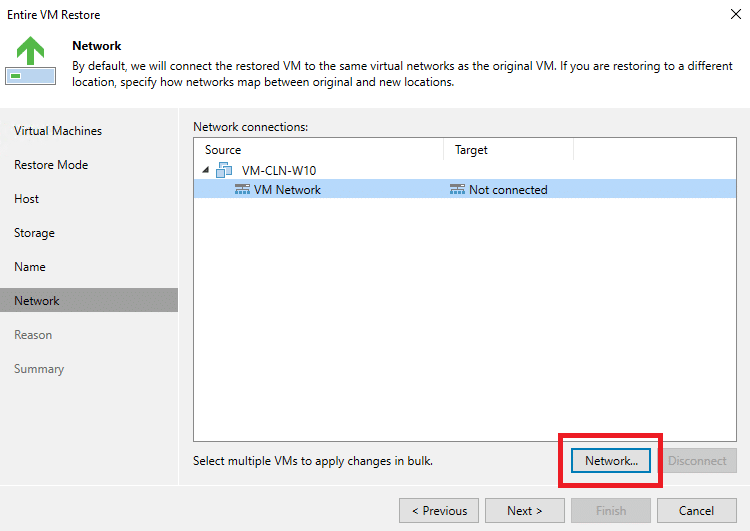Go back with the < Previous button
The height and width of the screenshot is (531, 750).
439,510
